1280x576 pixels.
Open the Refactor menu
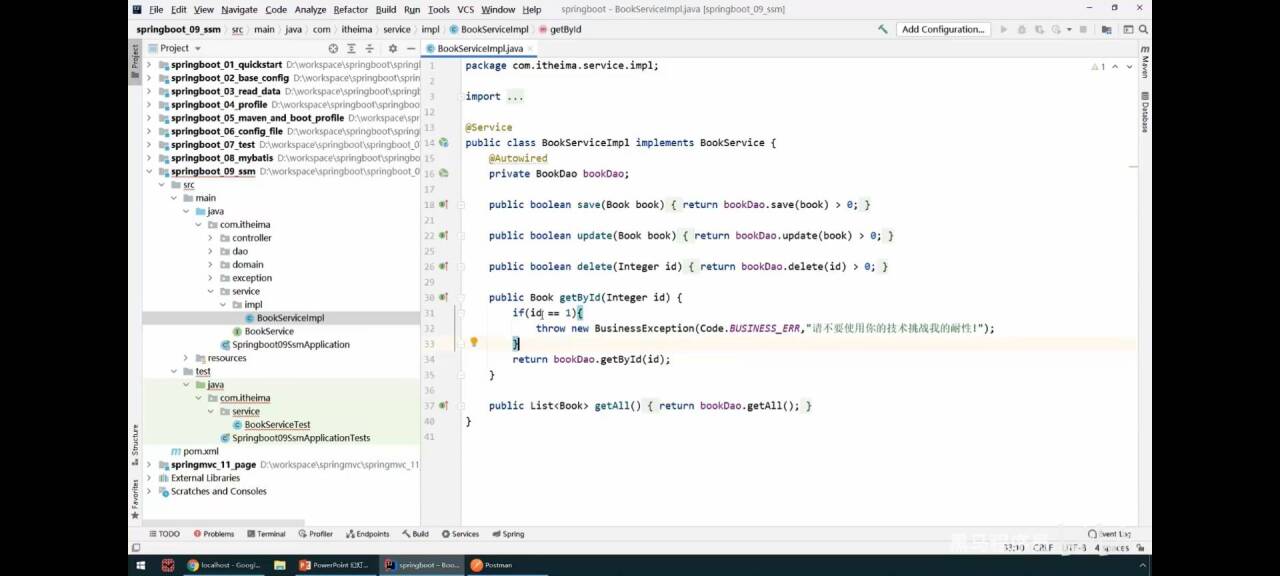click(x=350, y=9)
